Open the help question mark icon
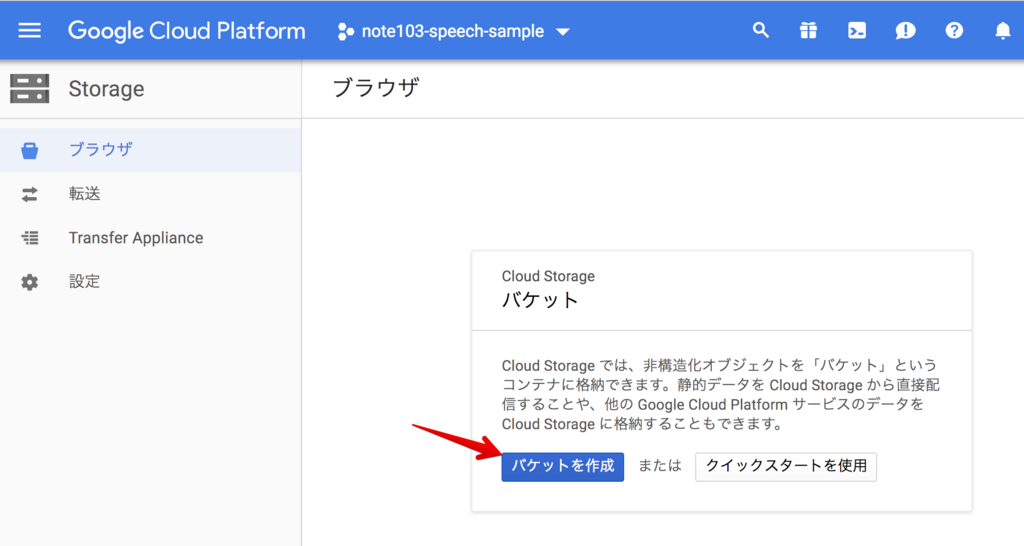The width and height of the screenshot is (1024, 546). coord(954,30)
